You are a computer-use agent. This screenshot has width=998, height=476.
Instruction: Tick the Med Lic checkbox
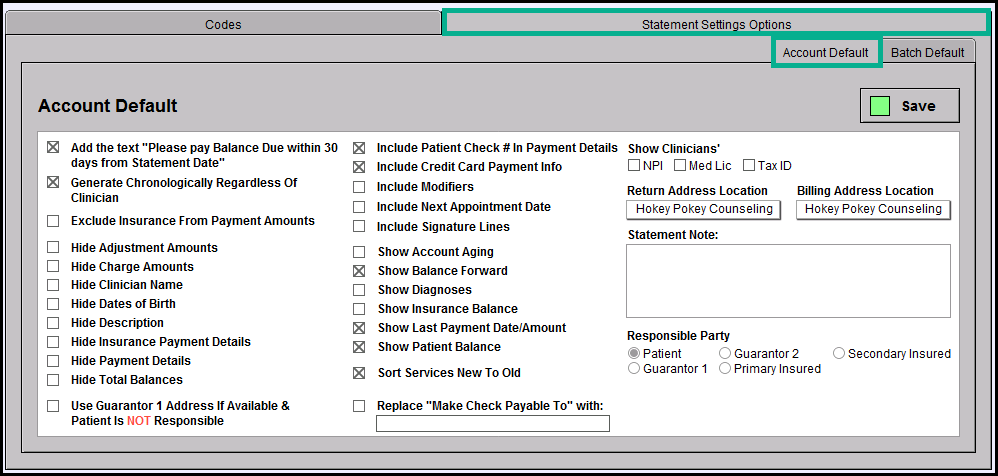680,166
